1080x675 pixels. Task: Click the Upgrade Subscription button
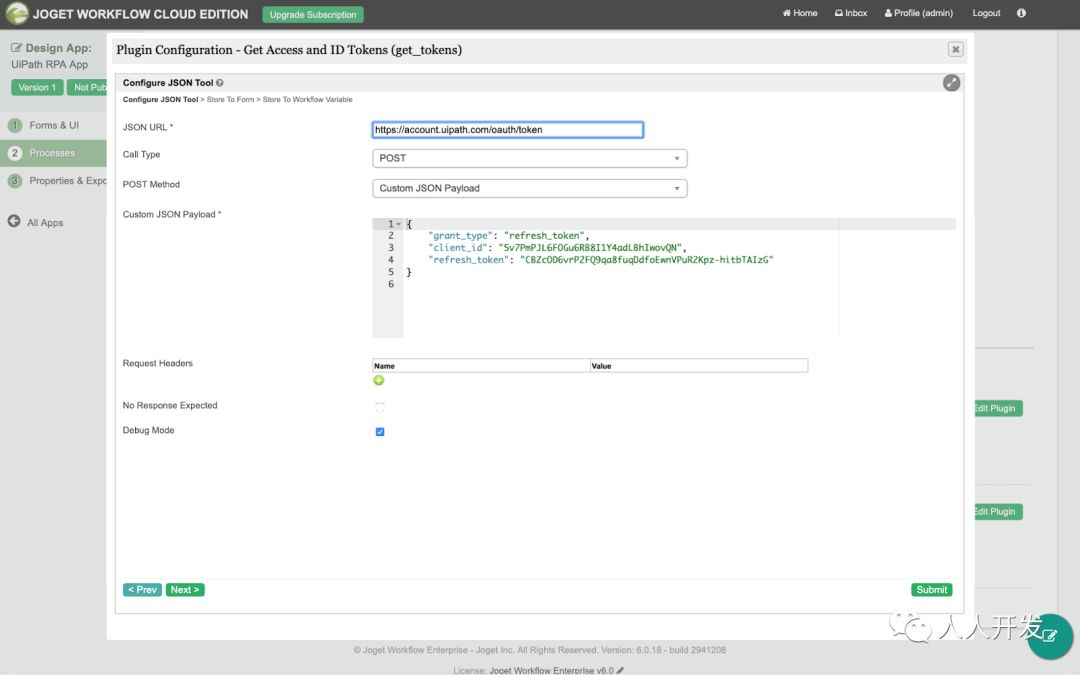313,14
